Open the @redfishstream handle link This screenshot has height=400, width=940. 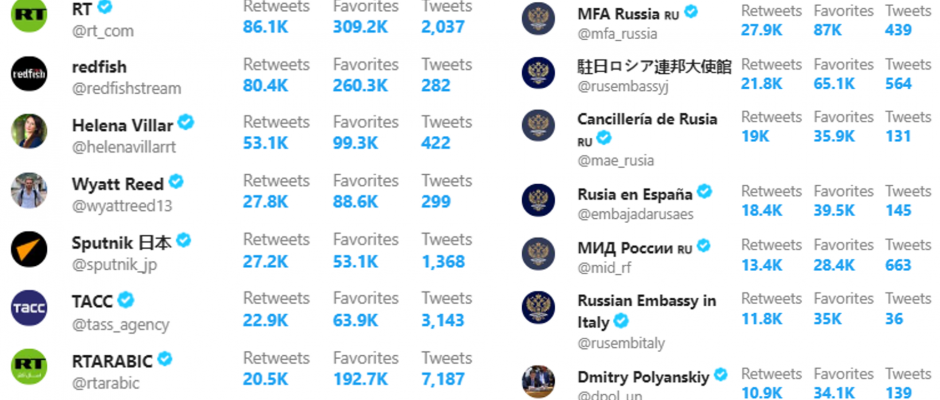point(126,89)
